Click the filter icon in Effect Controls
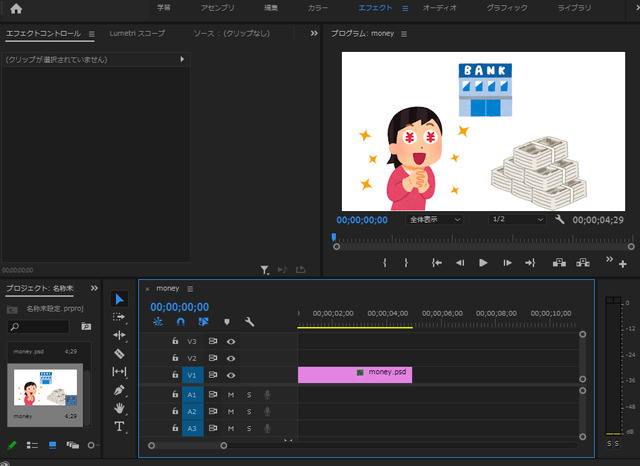The height and width of the screenshot is (466, 640). point(264,270)
